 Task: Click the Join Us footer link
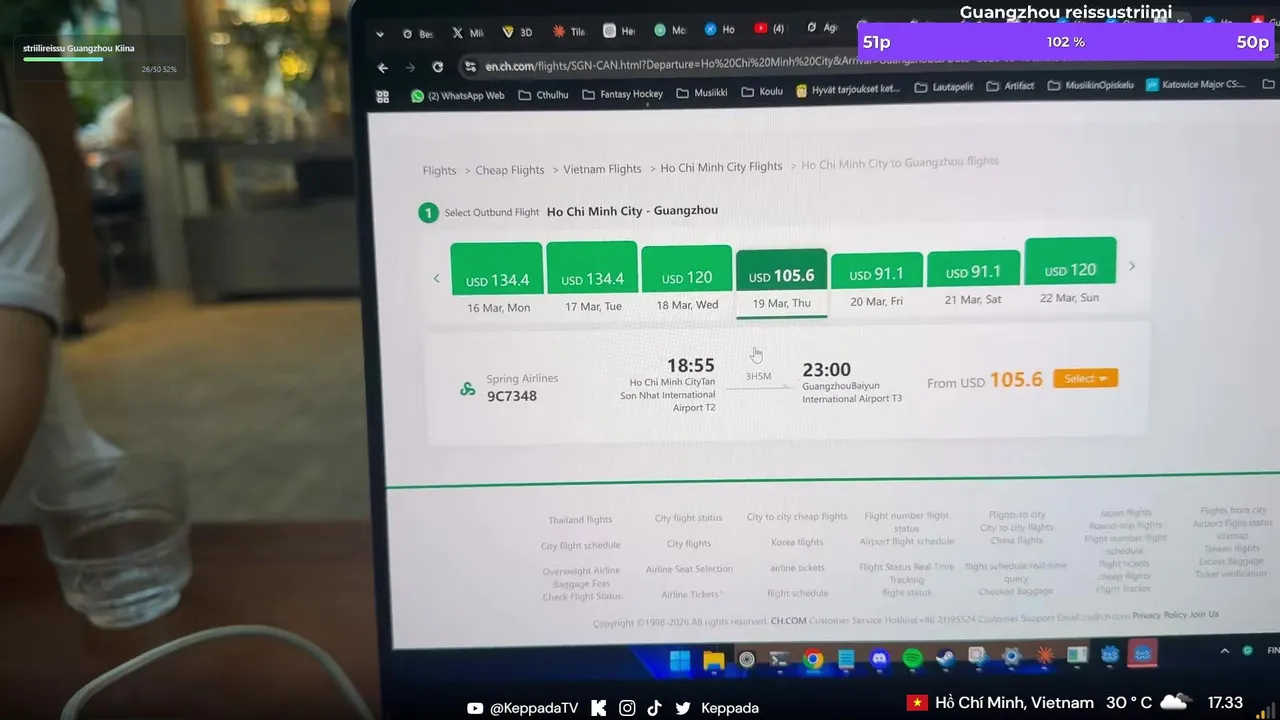point(1204,614)
